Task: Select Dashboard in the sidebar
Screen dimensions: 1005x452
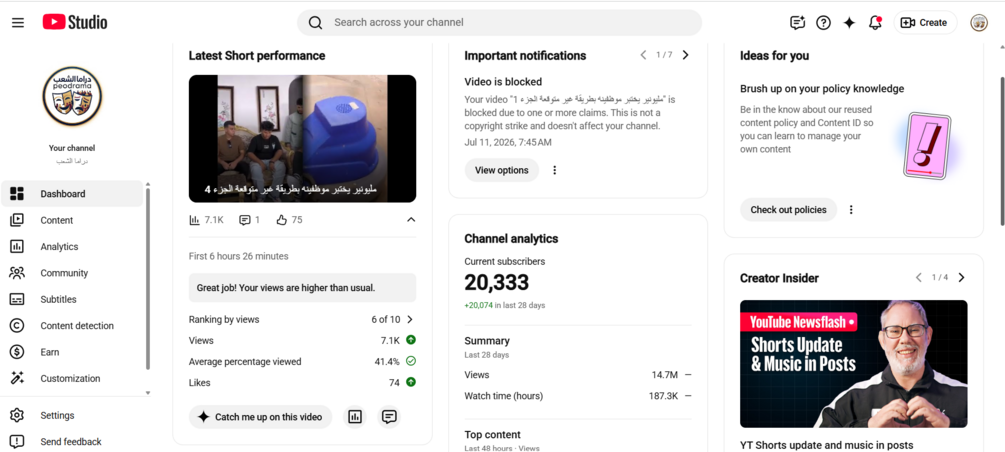Action: (x=72, y=194)
